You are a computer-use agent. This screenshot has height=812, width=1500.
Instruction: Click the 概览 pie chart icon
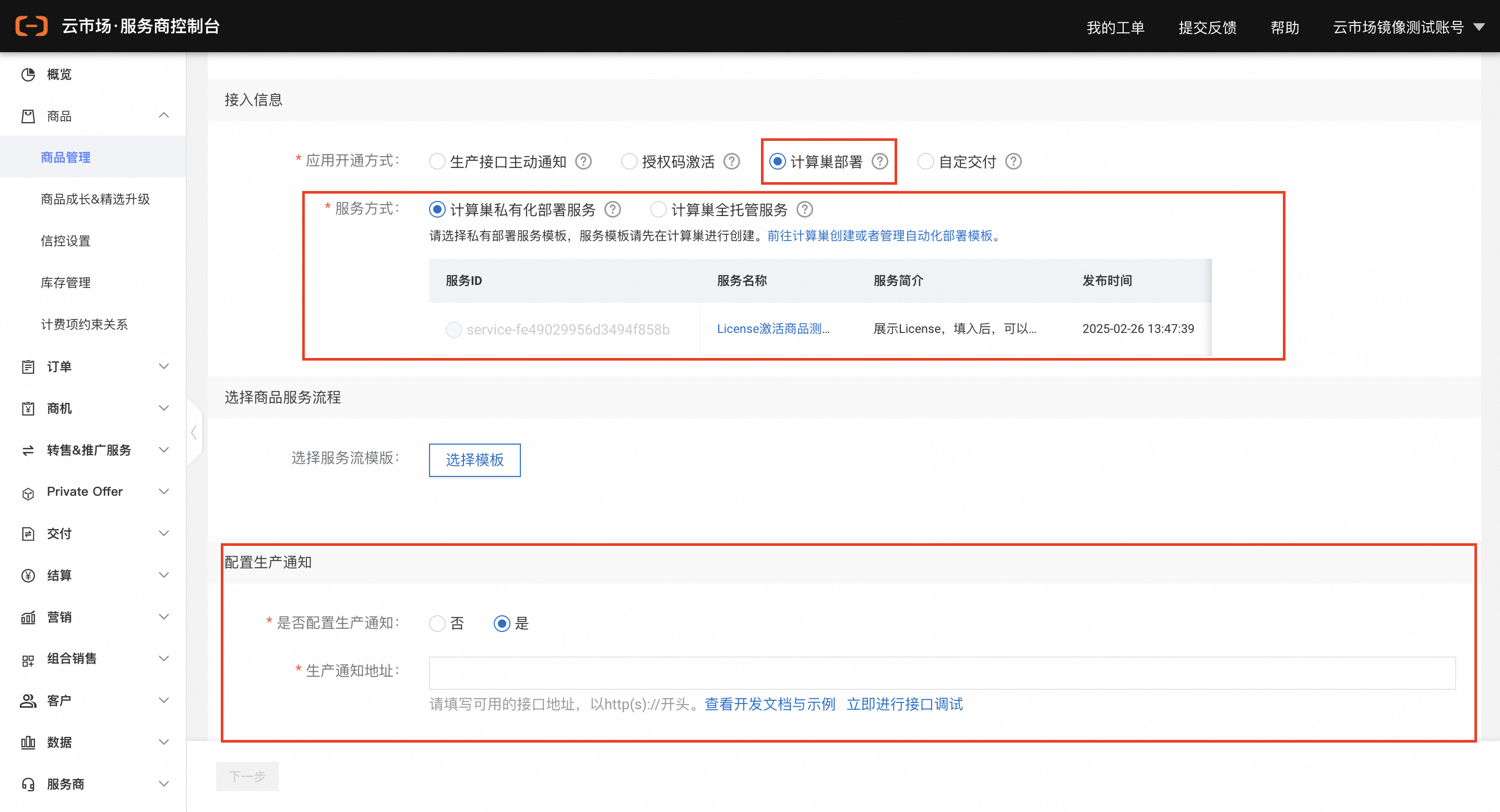tap(28, 75)
